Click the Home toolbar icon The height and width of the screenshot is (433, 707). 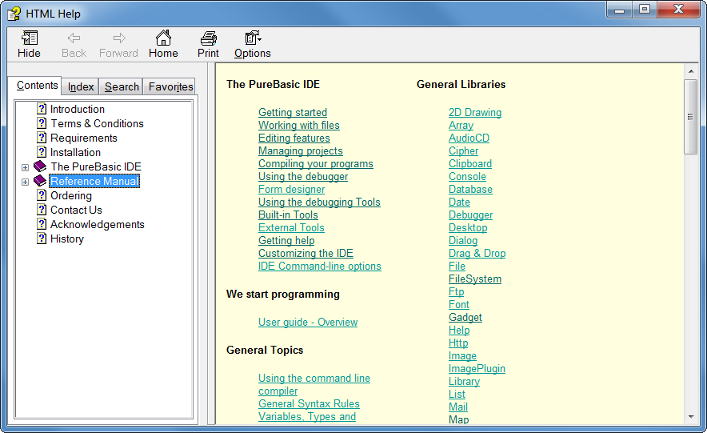click(x=163, y=38)
